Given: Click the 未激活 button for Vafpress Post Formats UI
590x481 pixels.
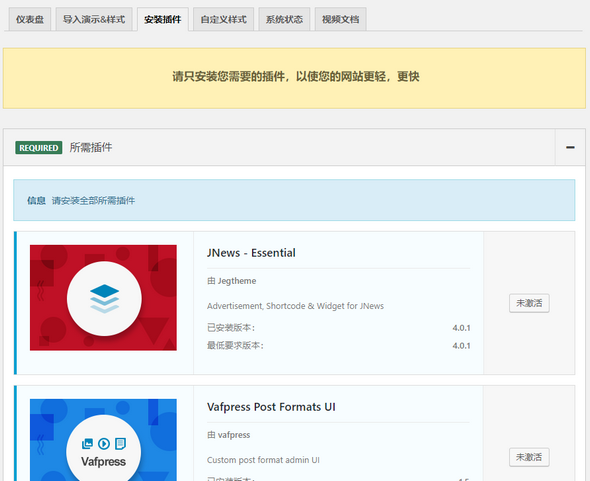Looking at the screenshot, I should click(529, 457).
